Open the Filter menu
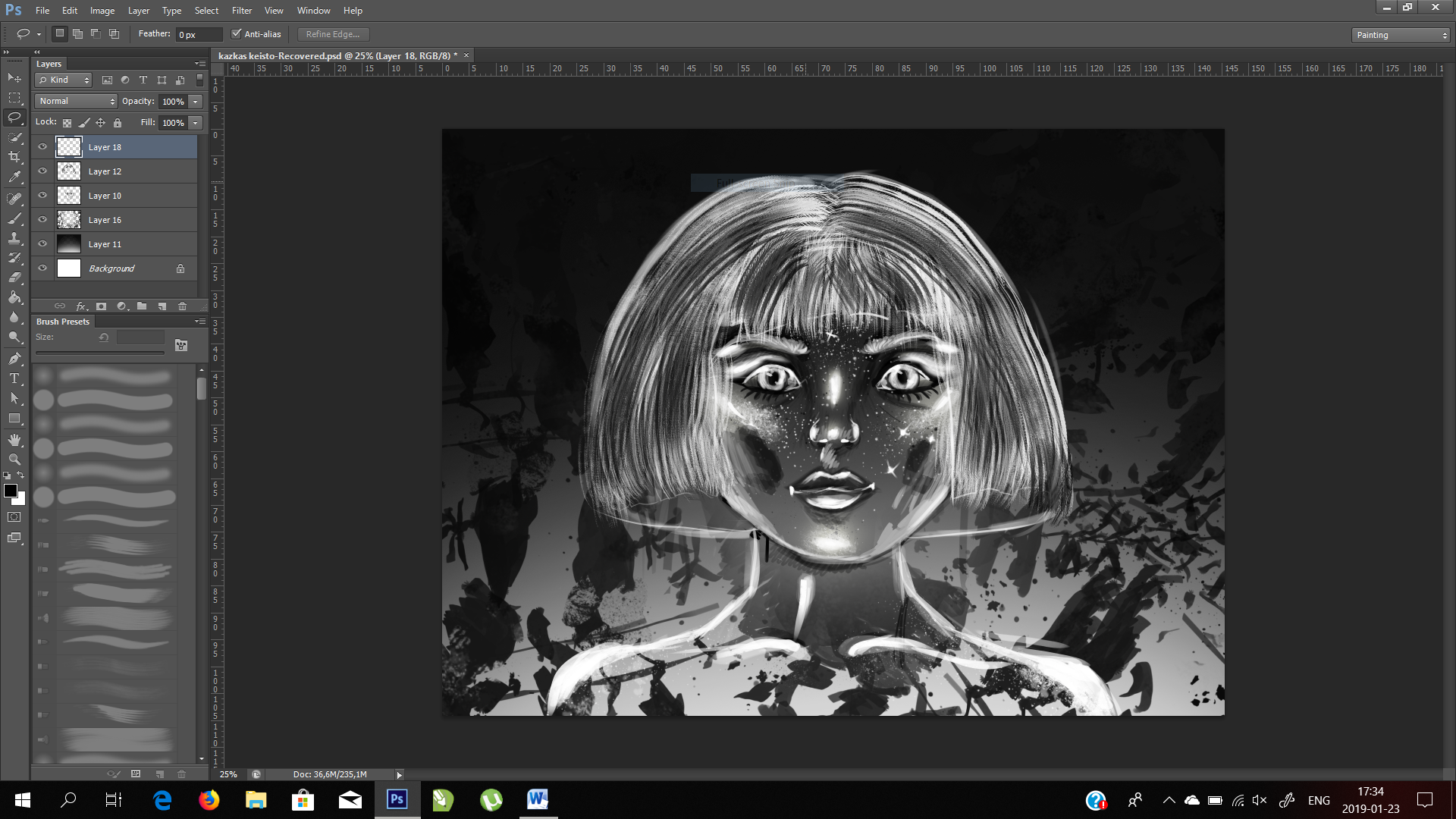 click(x=241, y=11)
